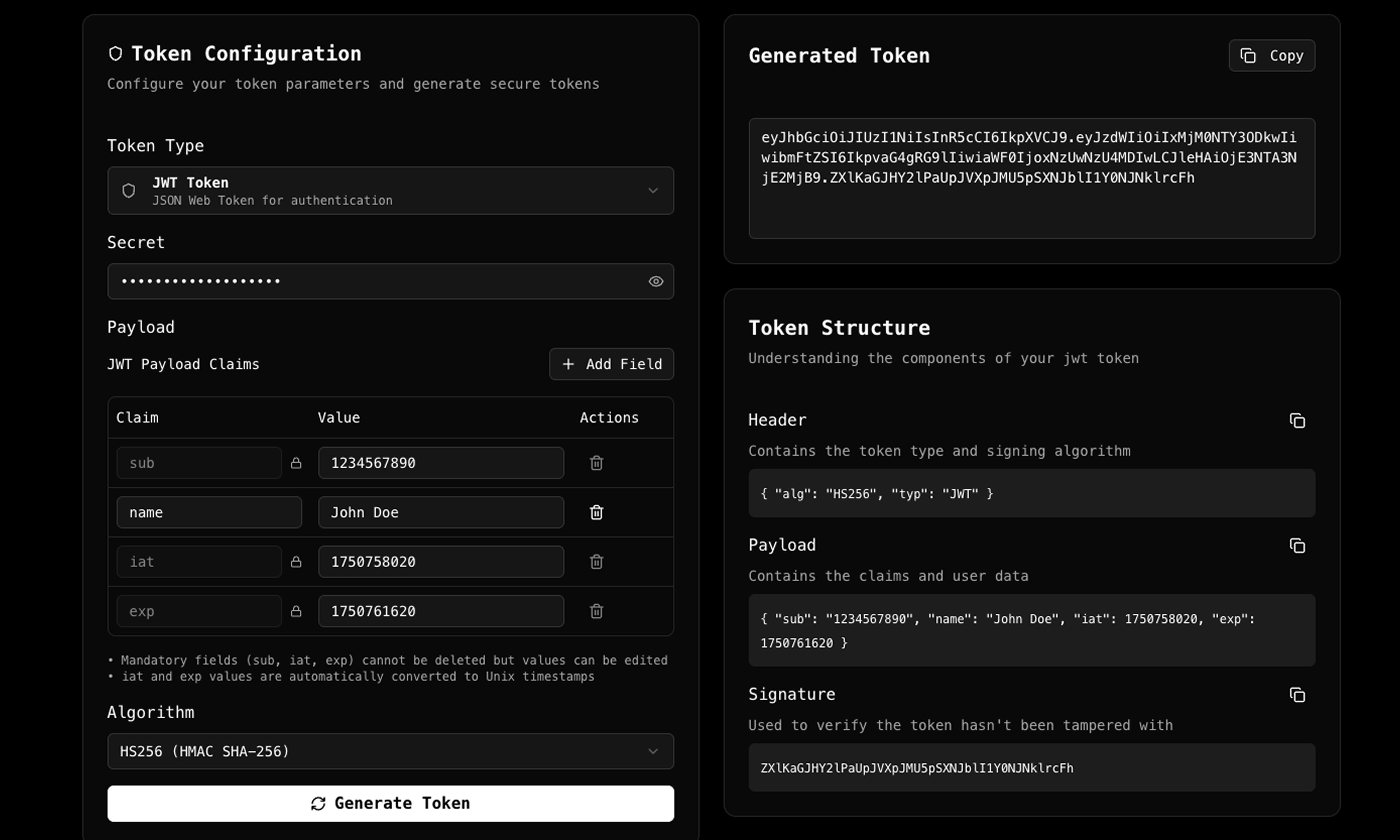The height and width of the screenshot is (840, 1400).
Task: Click inside the Secret input field
Action: pyautogui.click(x=368, y=281)
